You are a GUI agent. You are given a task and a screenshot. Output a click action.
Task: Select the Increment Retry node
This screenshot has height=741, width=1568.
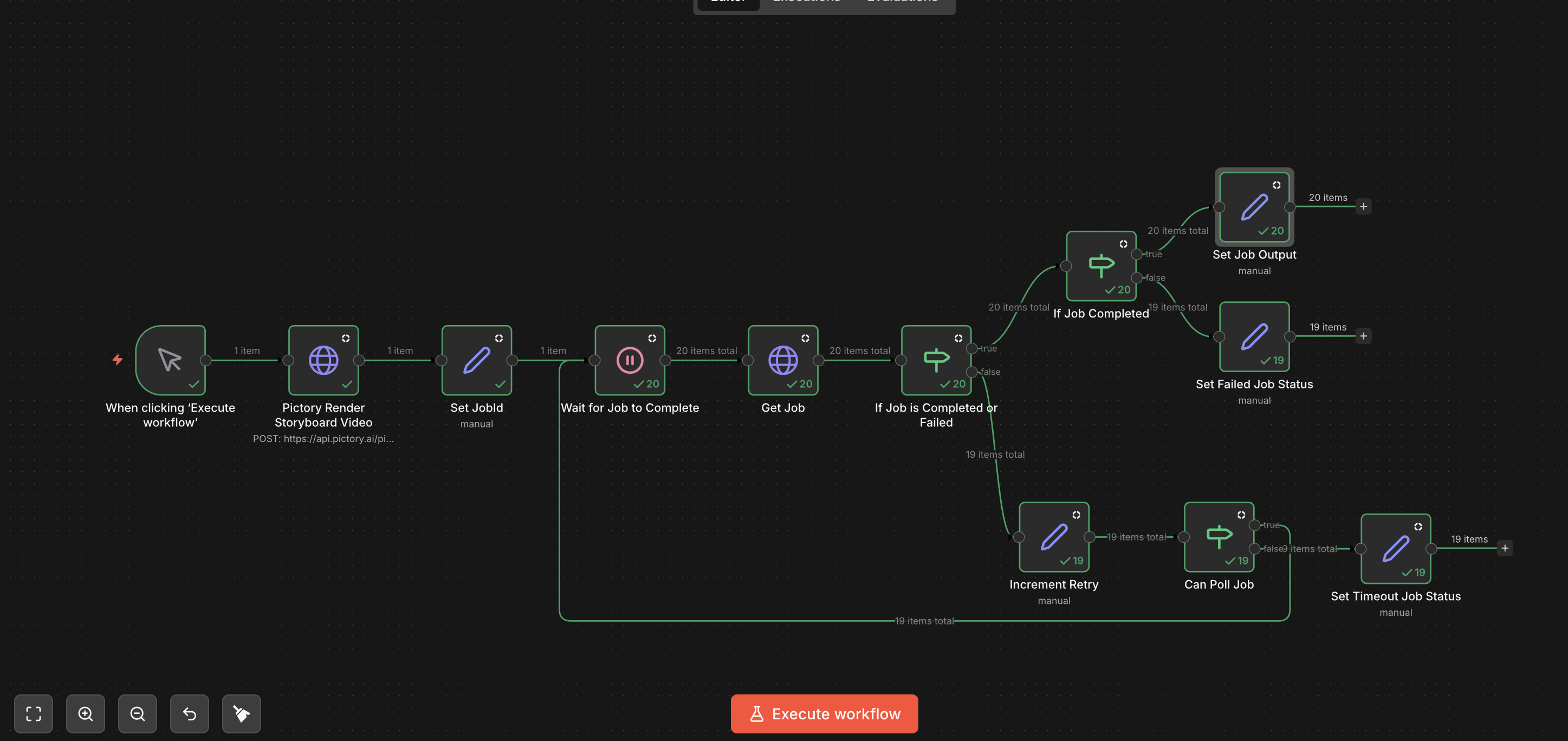(1054, 537)
